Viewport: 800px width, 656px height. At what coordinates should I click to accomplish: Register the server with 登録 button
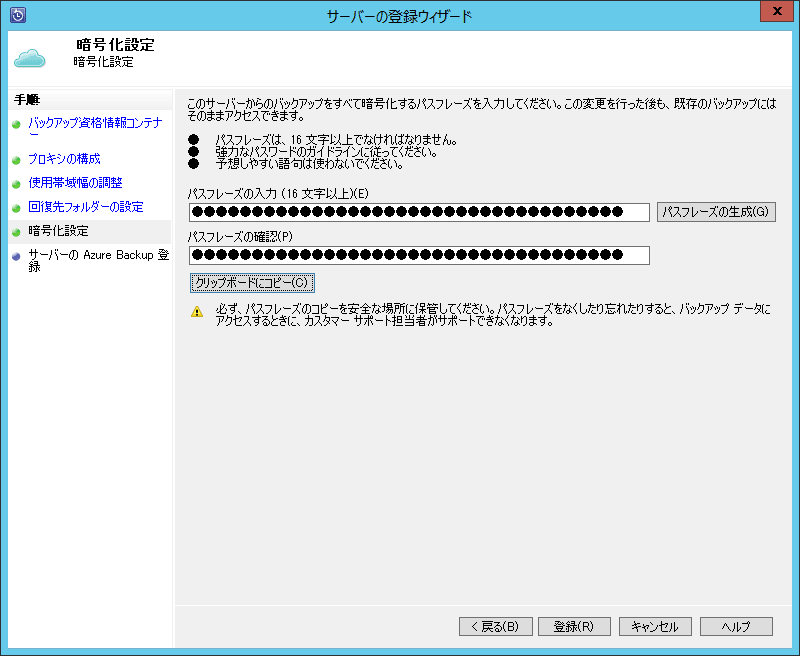pyautogui.click(x=574, y=627)
